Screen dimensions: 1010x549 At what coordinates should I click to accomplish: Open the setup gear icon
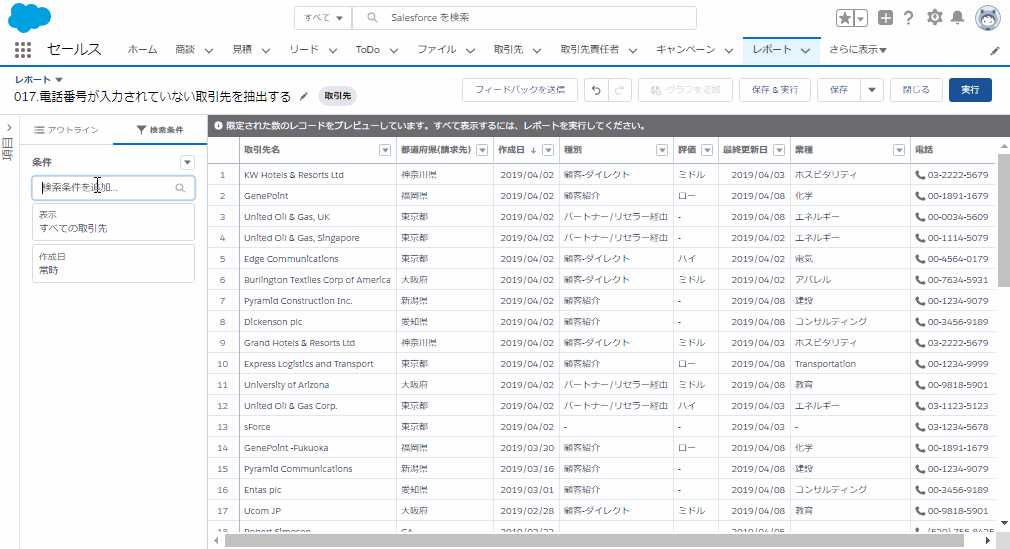[934, 17]
